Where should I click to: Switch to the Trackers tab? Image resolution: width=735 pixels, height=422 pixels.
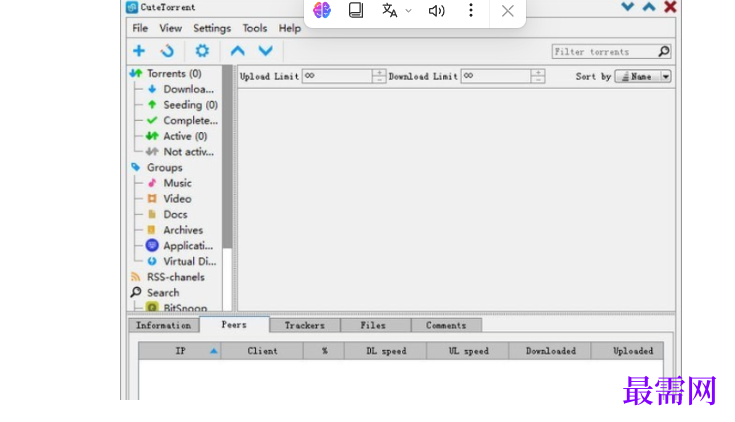[x=305, y=325]
